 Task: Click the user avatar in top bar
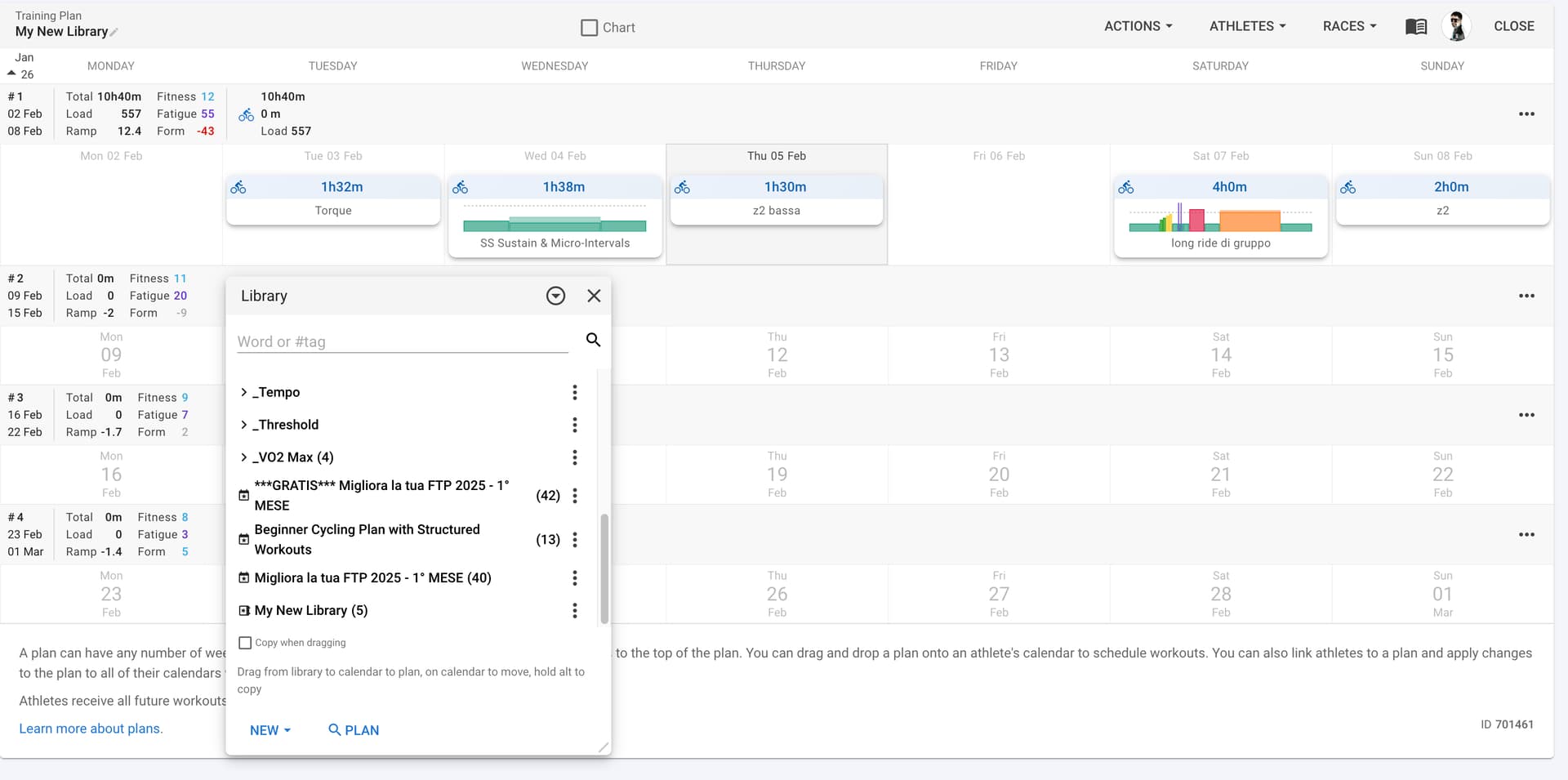(x=1456, y=27)
